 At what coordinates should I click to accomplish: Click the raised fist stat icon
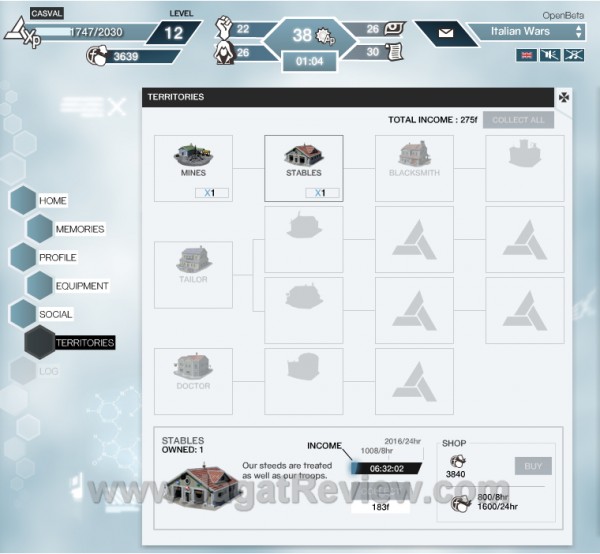click(x=224, y=27)
